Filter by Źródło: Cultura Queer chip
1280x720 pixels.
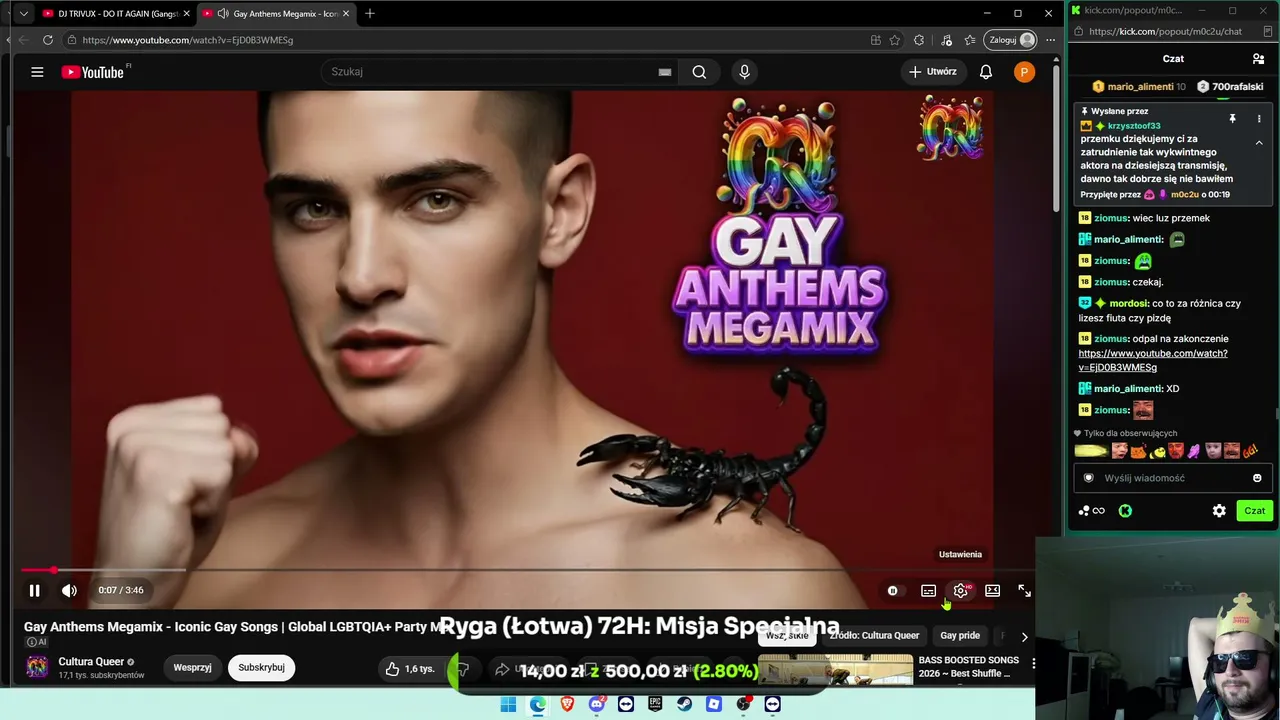tap(874, 635)
